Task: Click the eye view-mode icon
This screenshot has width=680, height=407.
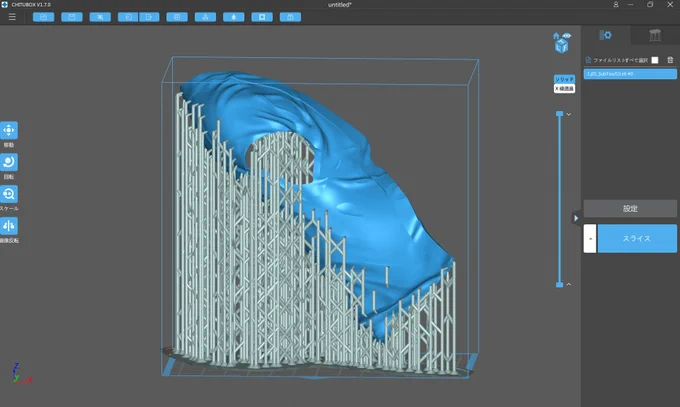Action: pyautogui.click(x=567, y=36)
